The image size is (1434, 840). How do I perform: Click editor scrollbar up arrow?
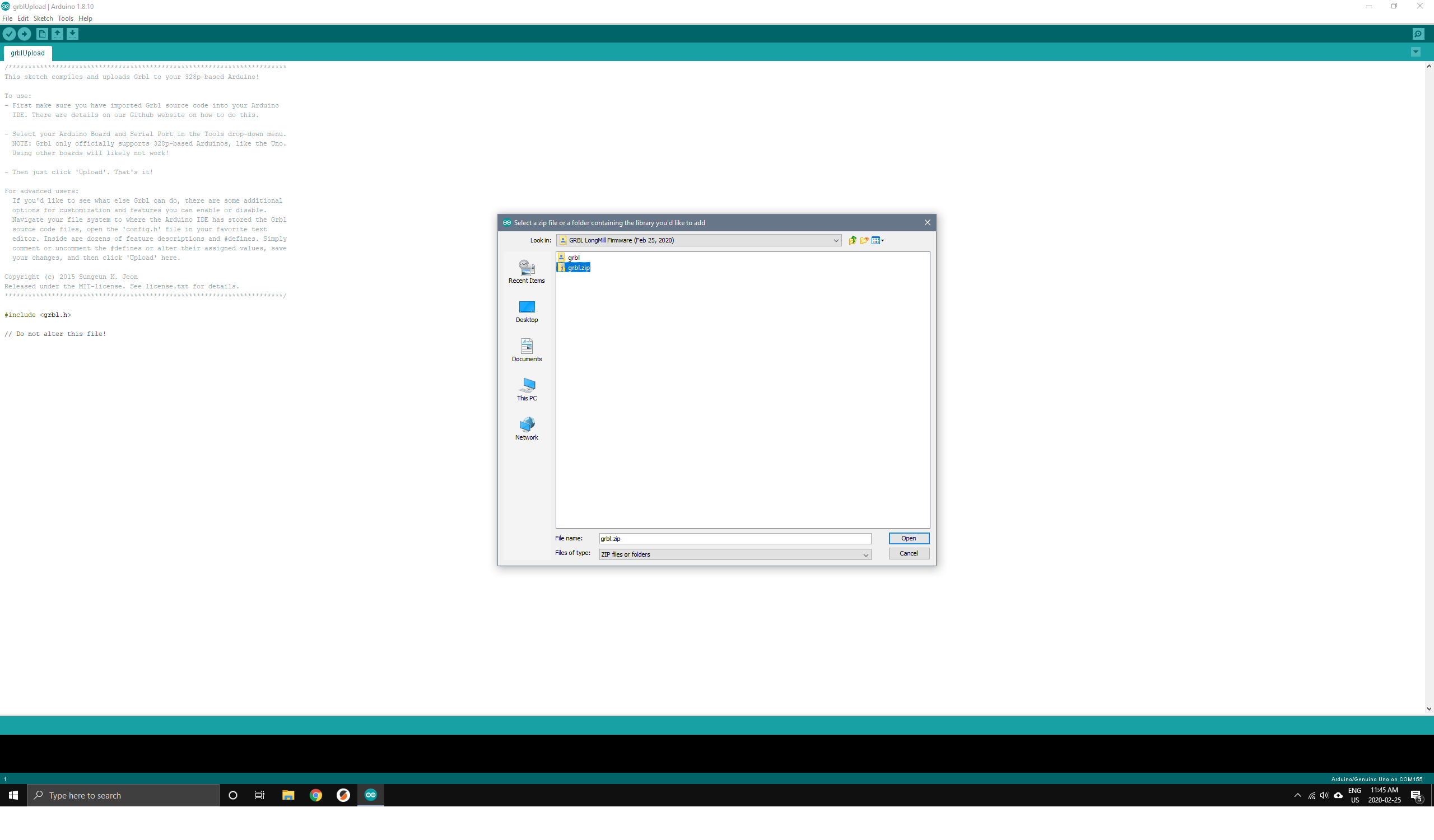[x=1429, y=66]
